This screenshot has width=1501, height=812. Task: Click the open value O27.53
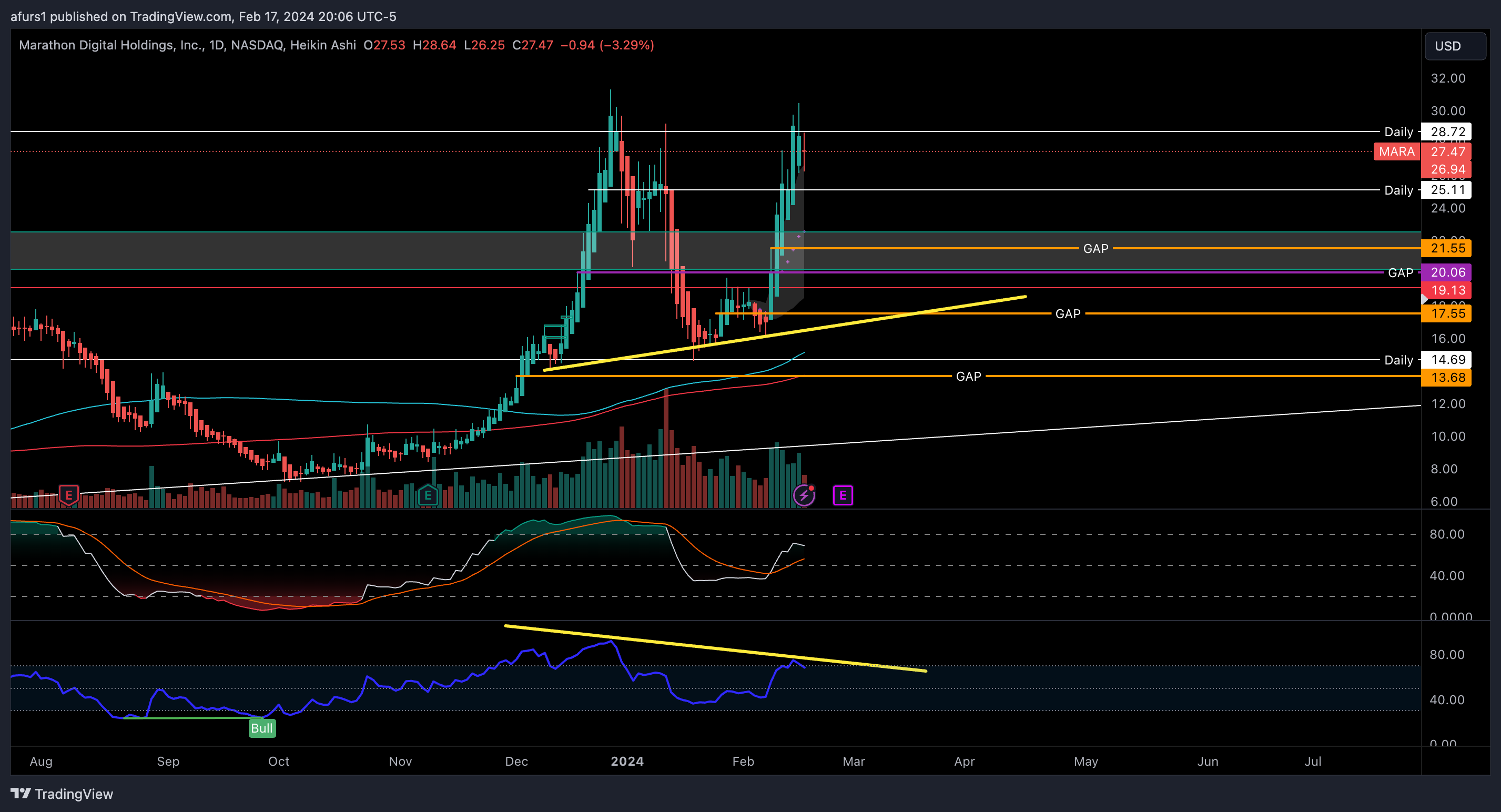coord(384,45)
